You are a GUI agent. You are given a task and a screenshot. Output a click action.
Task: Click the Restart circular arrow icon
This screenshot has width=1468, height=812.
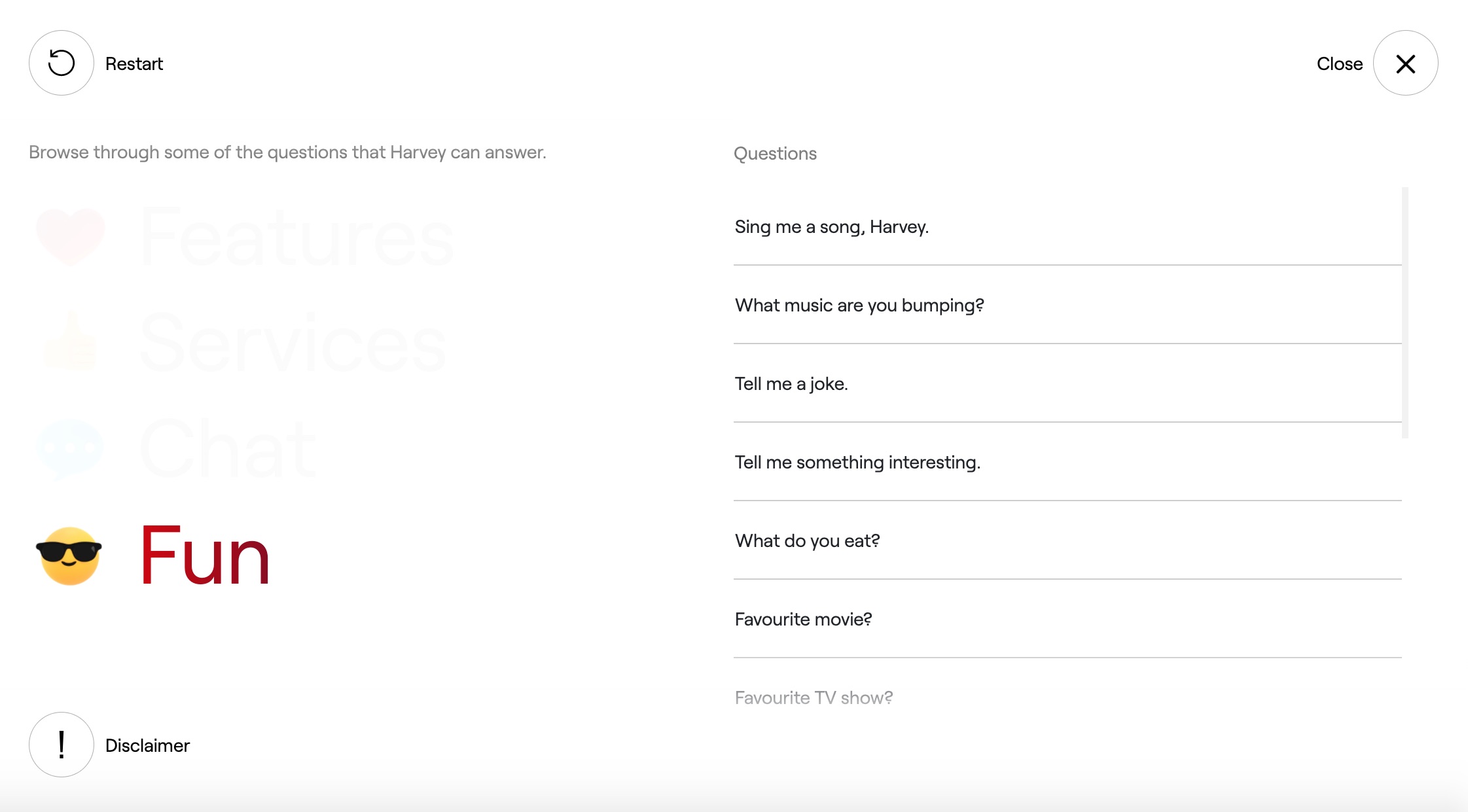tap(62, 63)
